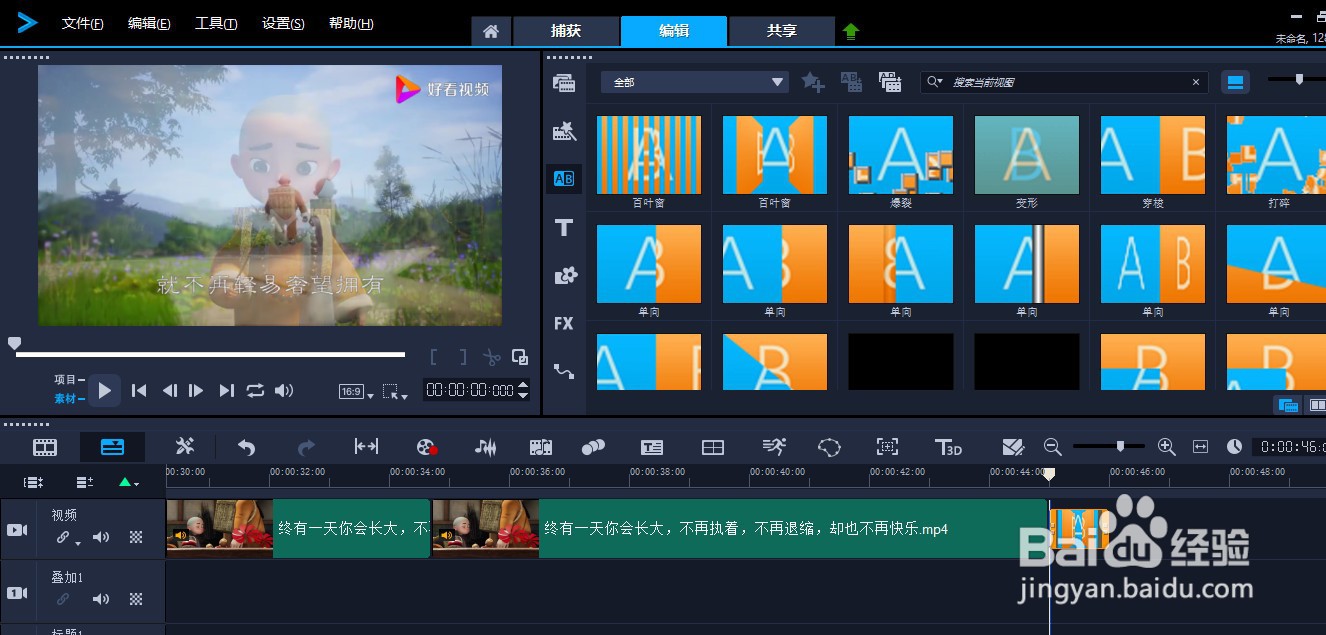This screenshot has height=635, width=1326.
Task: Open the timeline customize tools icon
Action: point(185,447)
